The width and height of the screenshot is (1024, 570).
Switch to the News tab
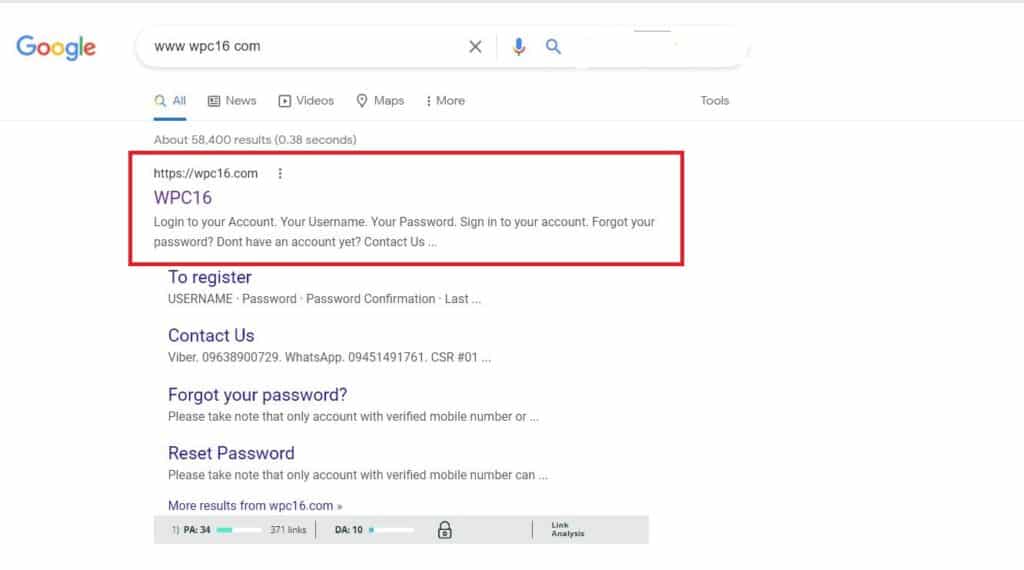tap(232, 101)
